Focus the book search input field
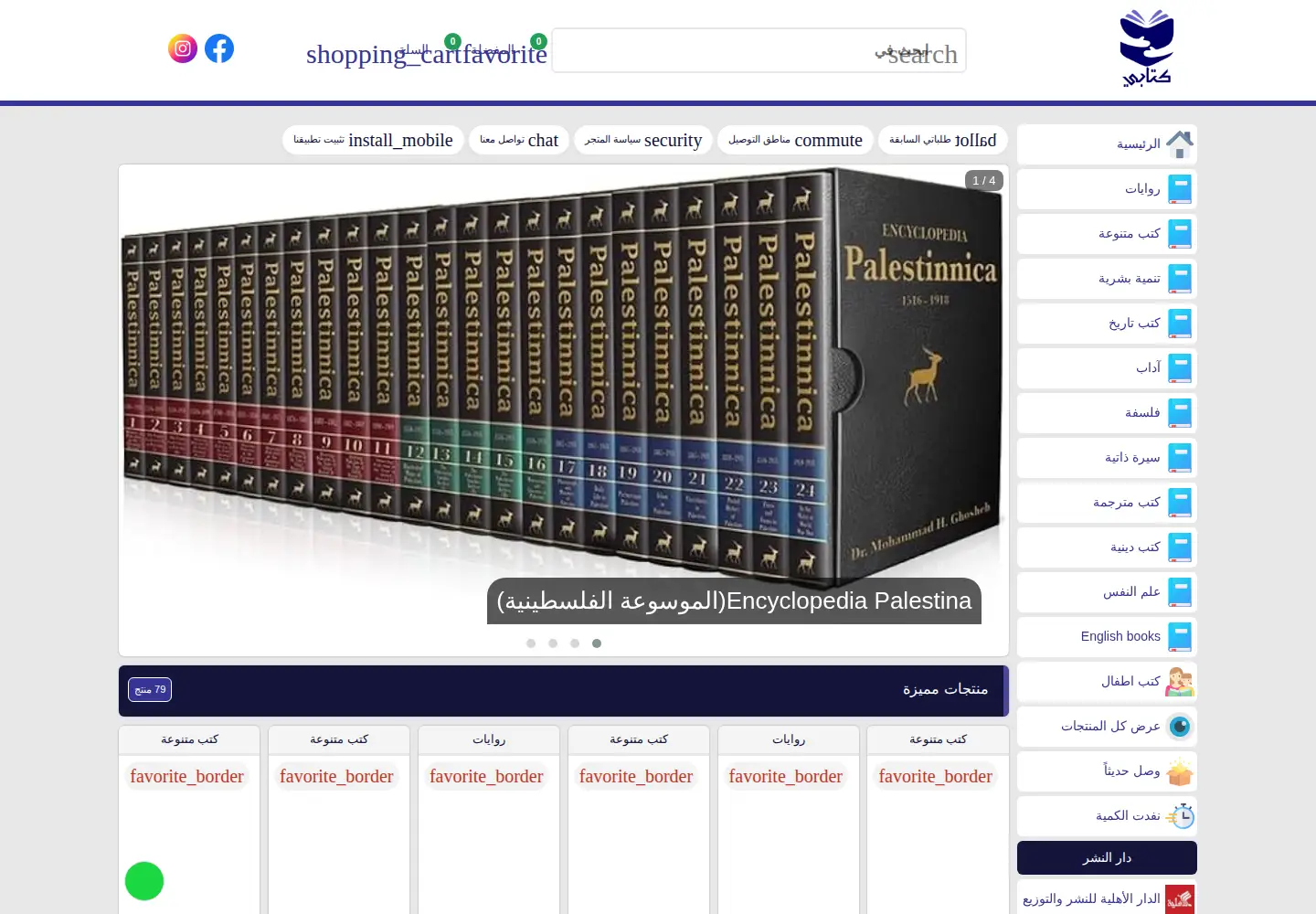1316x914 pixels. coord(759,50)
